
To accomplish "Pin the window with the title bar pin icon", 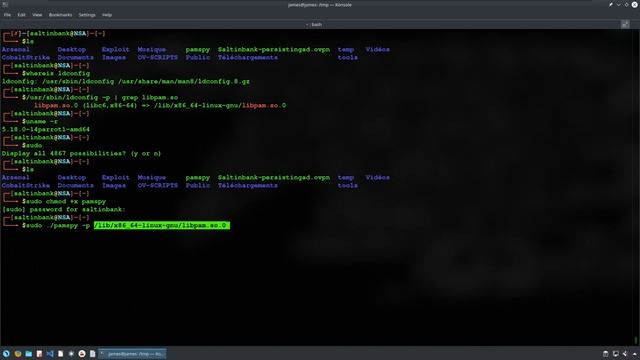I will pos(611,4).
